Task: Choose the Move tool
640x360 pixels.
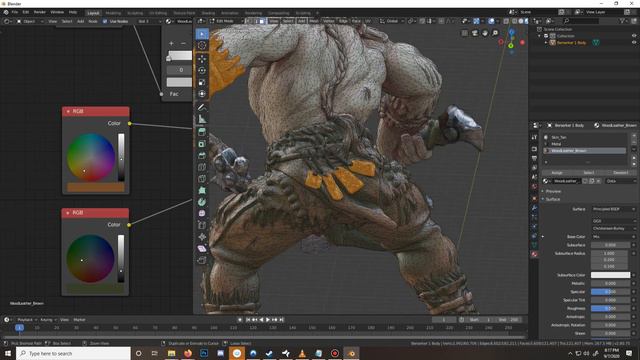Action: [202, 59]
